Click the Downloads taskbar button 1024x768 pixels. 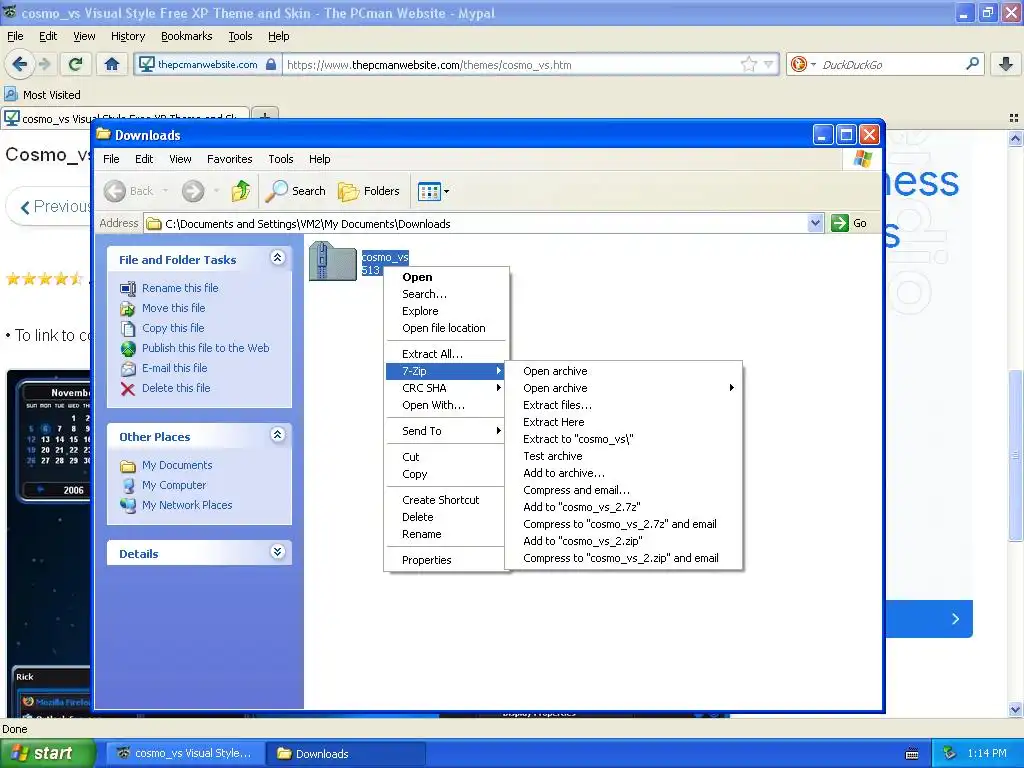point(345,753)
